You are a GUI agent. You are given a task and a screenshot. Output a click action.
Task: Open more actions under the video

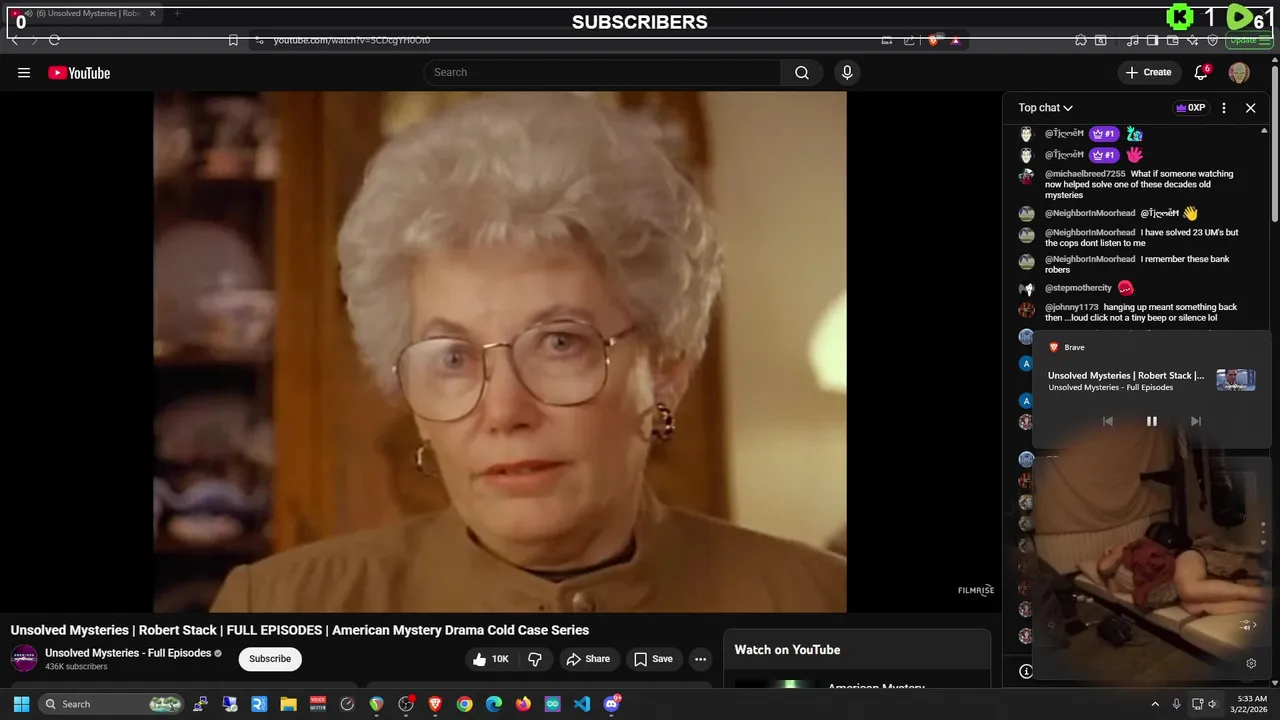700,659
